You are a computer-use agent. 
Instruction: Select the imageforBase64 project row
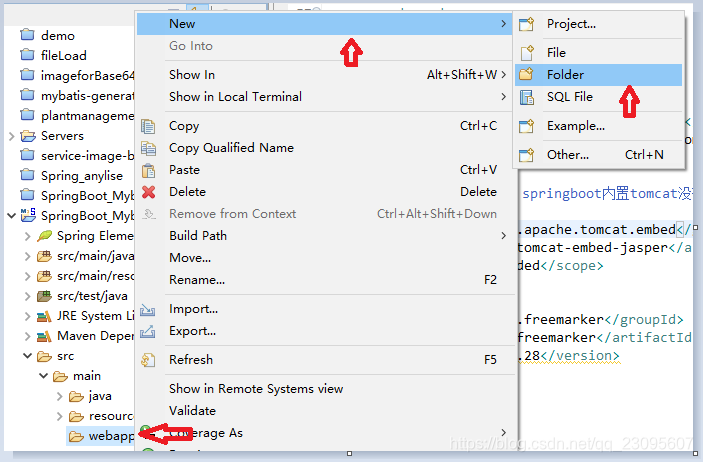click(77, 75)
